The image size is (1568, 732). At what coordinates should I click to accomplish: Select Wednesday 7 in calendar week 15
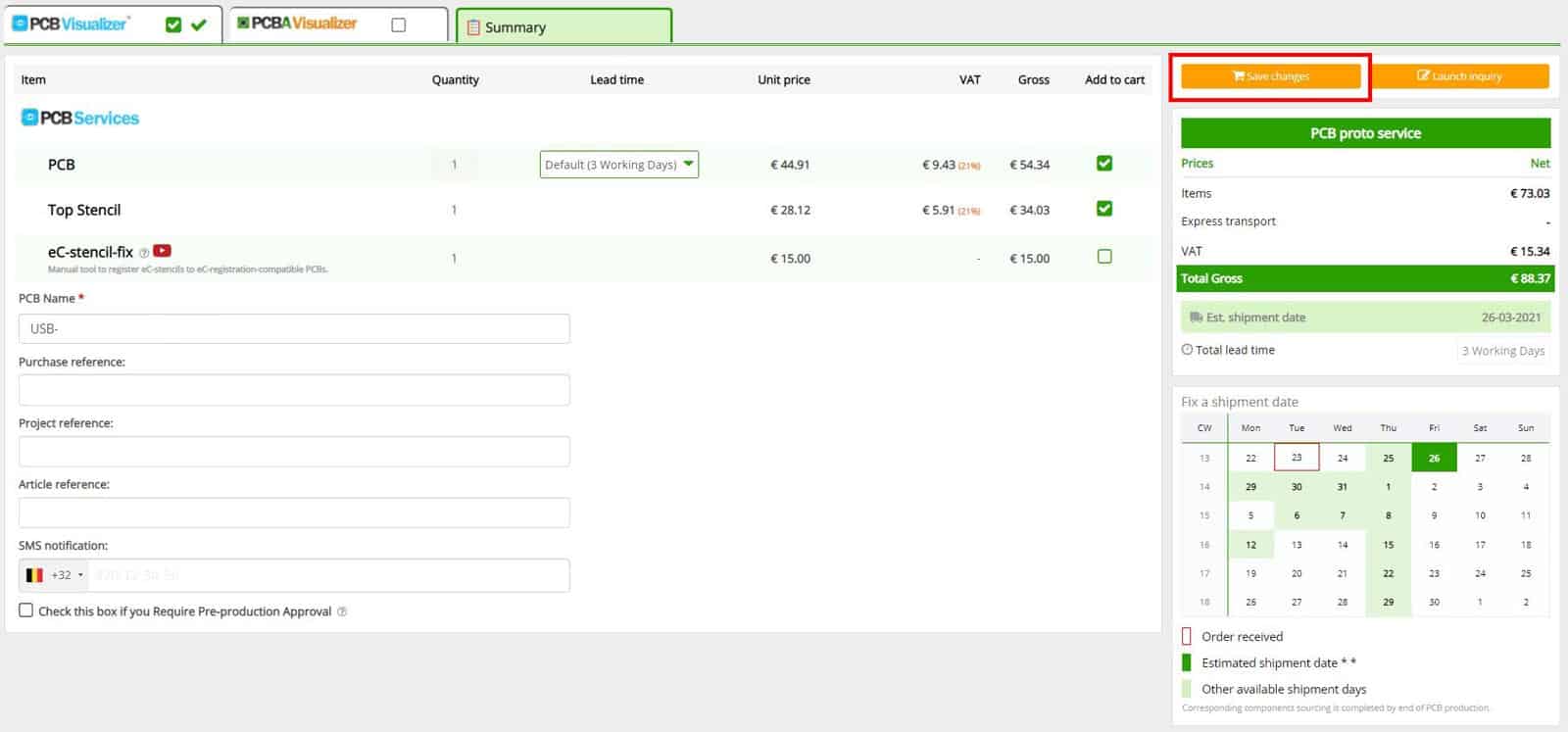pyautogui.click(x=1343, y=515)
